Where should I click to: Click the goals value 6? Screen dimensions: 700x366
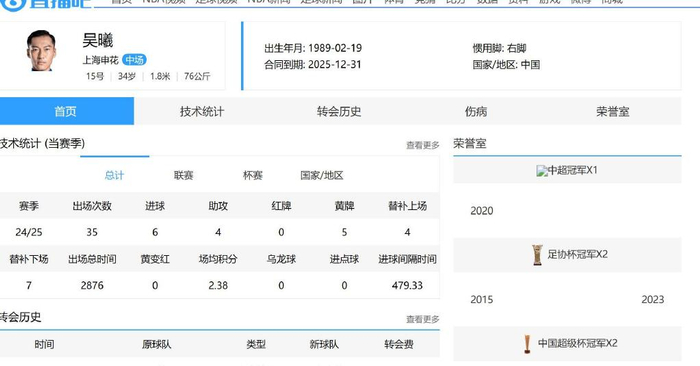(155, 232)
